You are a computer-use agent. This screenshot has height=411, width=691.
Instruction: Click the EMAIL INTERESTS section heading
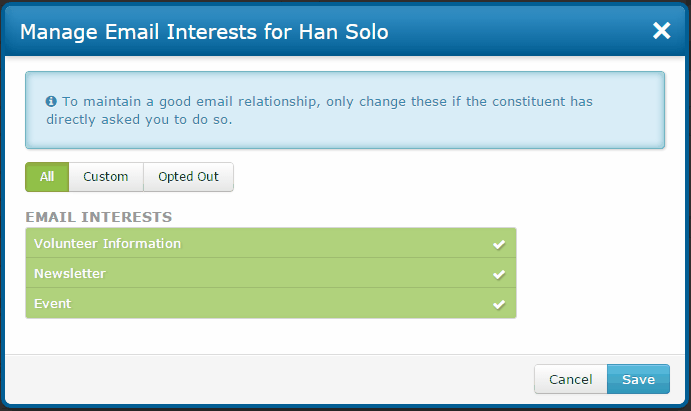coord(99,217)
